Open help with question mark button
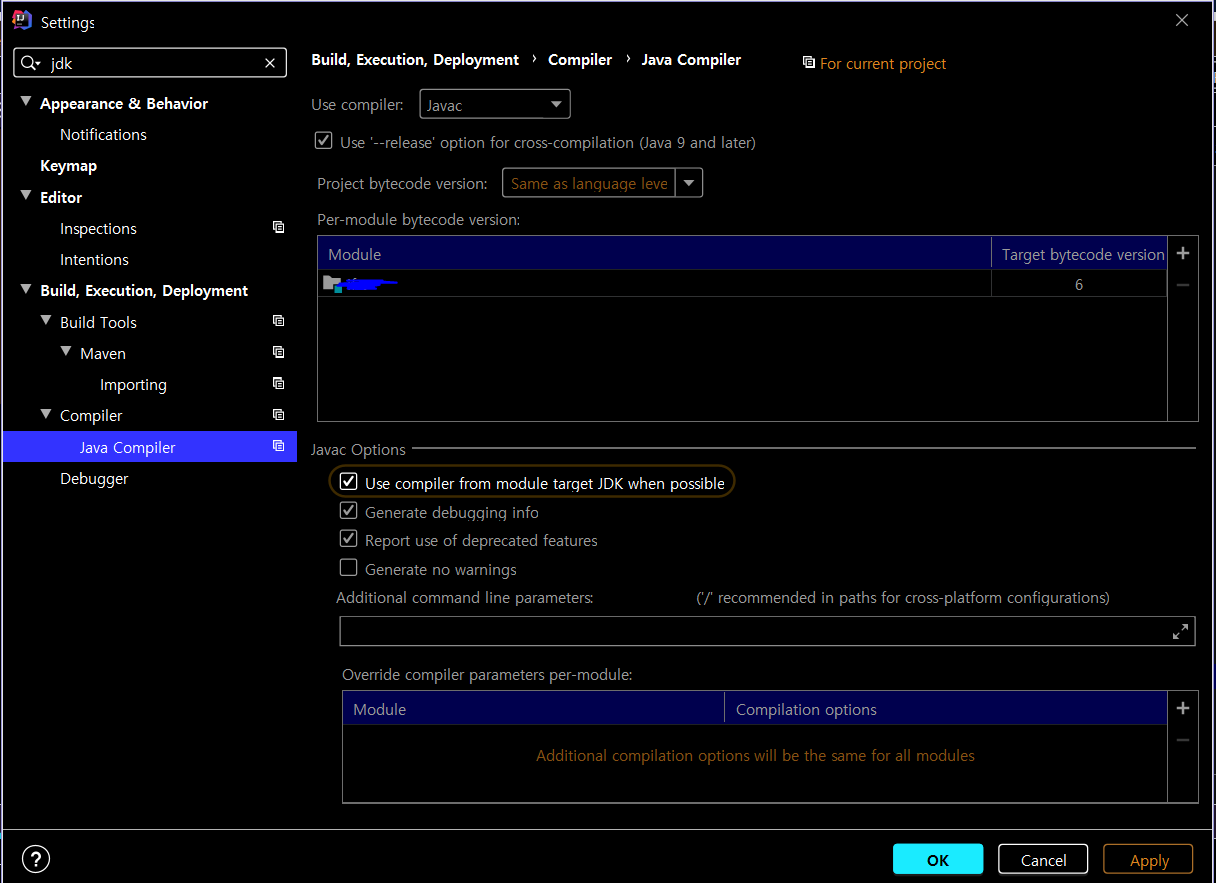The height and width of the screenshot is (883, 1216). tap(36, 859)
